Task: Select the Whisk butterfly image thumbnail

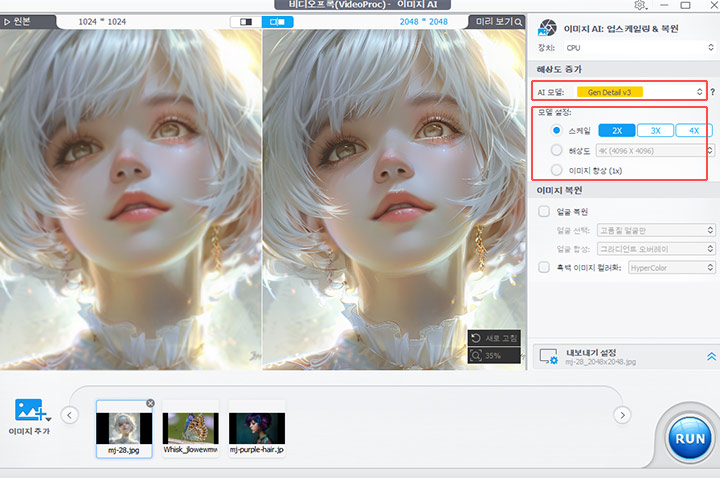Action: click(x=191, y=428)
